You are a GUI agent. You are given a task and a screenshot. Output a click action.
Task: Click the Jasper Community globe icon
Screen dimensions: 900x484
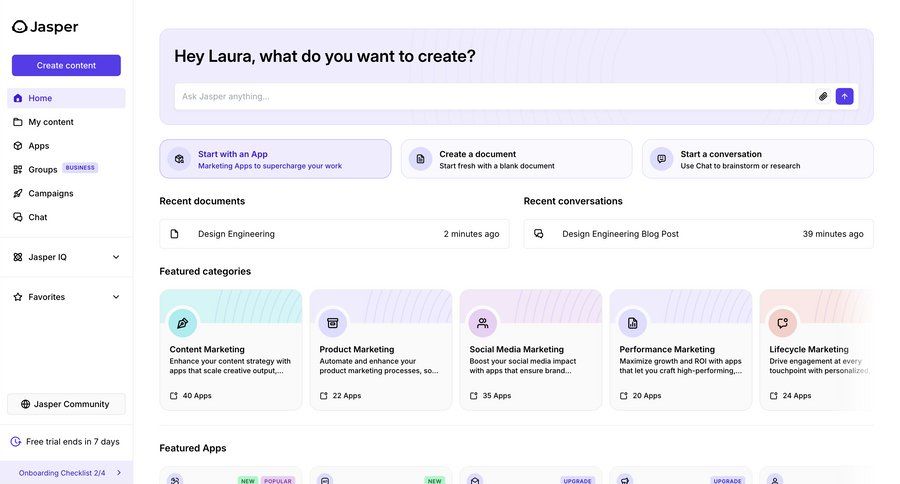click(25, 404)
